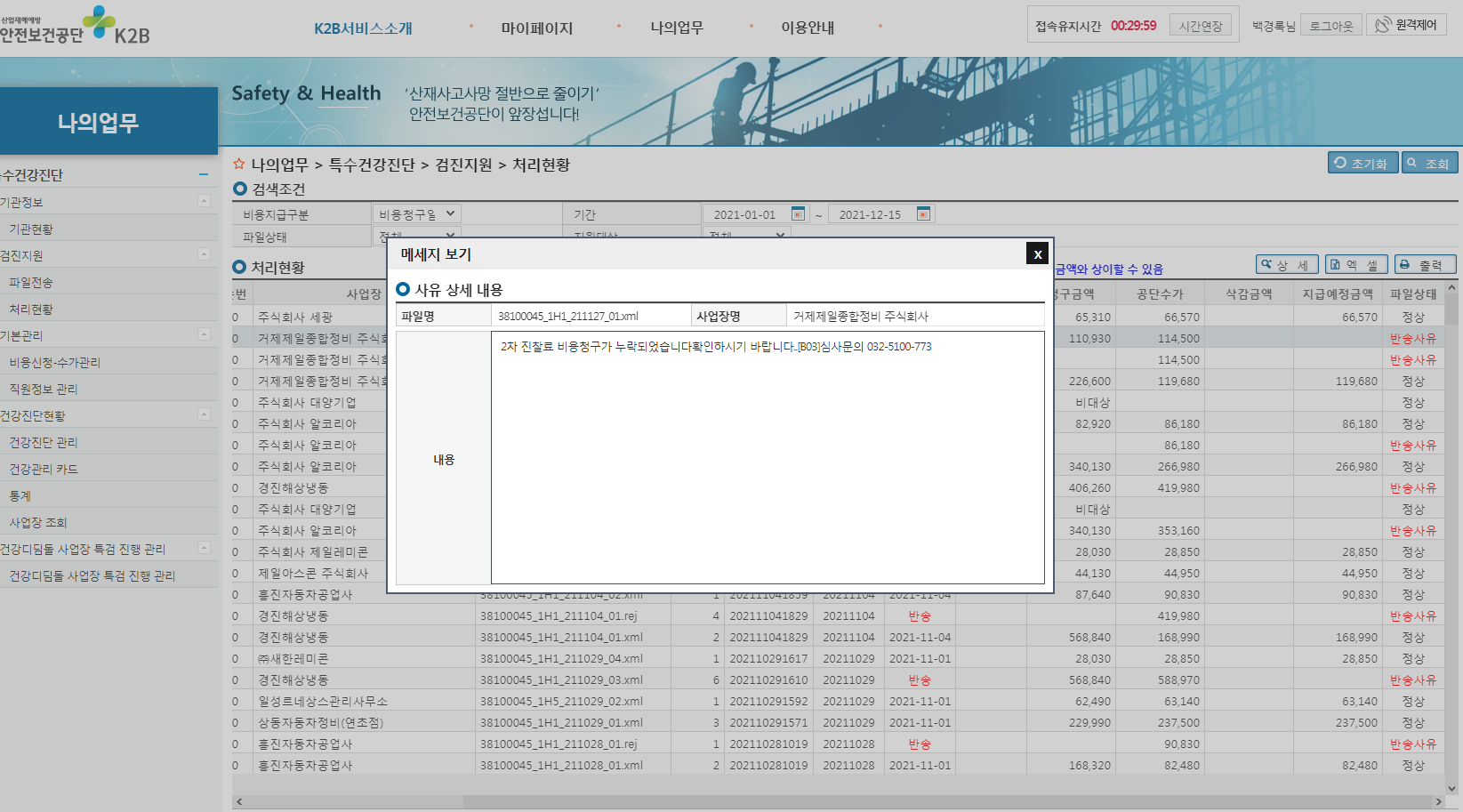Collapse the 기관정보 sidebar section
This screenshot has width=1463, height=812.
[x=204, y=201]
